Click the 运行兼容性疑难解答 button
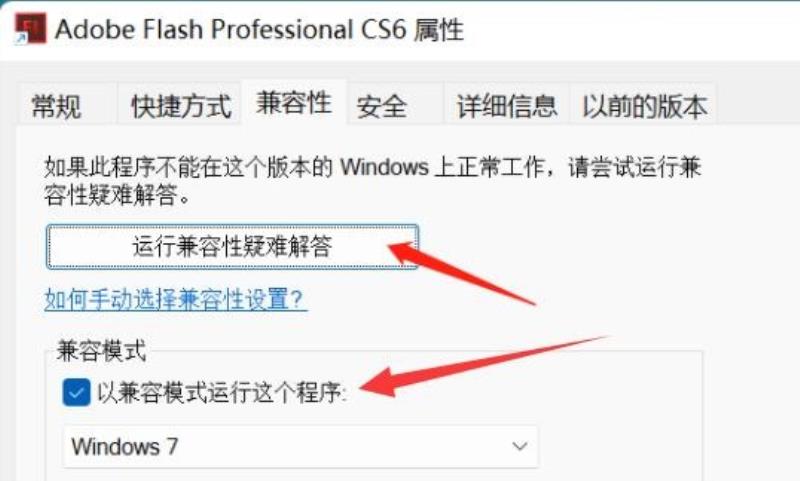The width and height of the screenshot is (800, 481). click(x=232, y=246)
